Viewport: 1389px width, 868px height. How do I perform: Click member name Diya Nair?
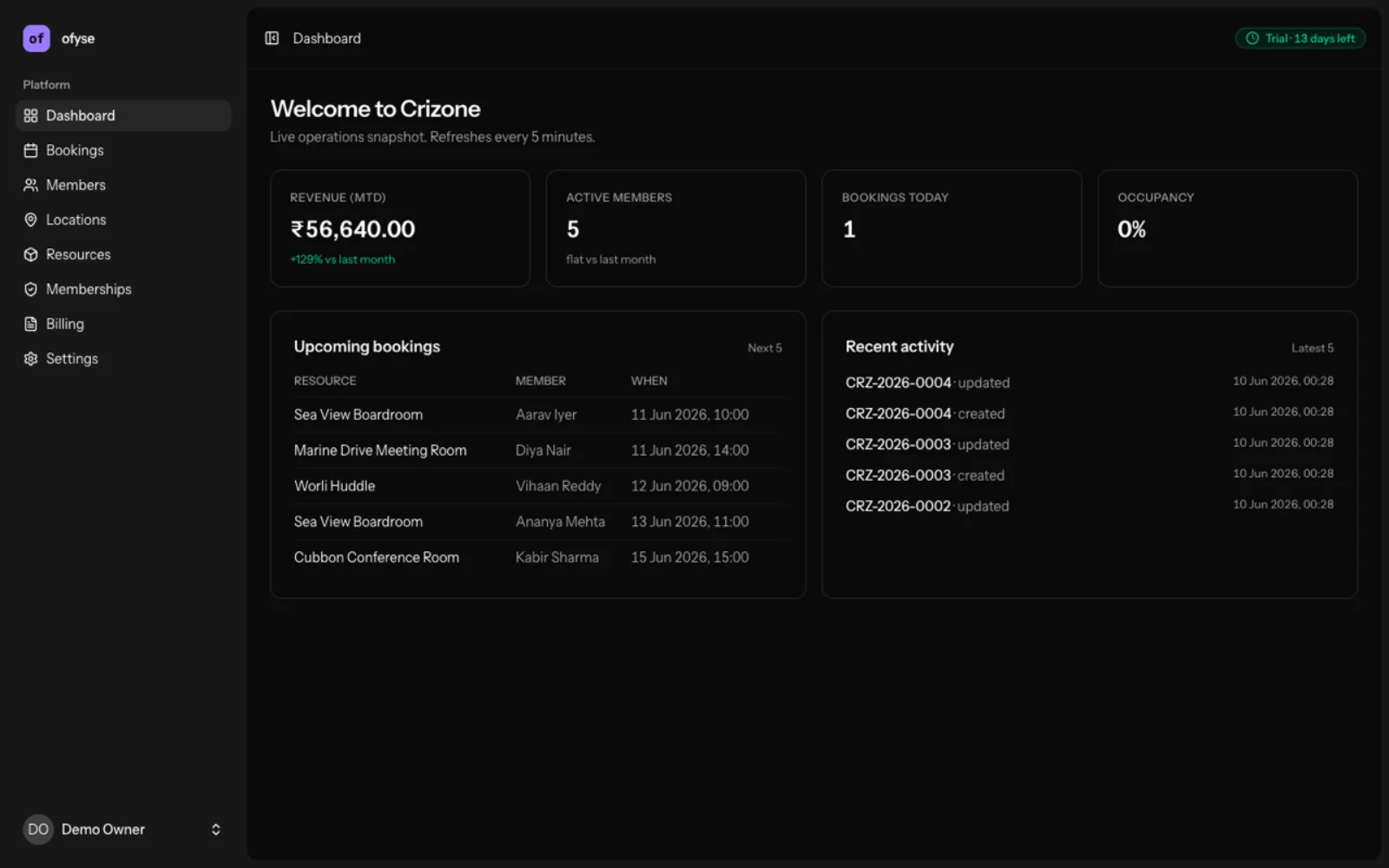tap(543, 450)
